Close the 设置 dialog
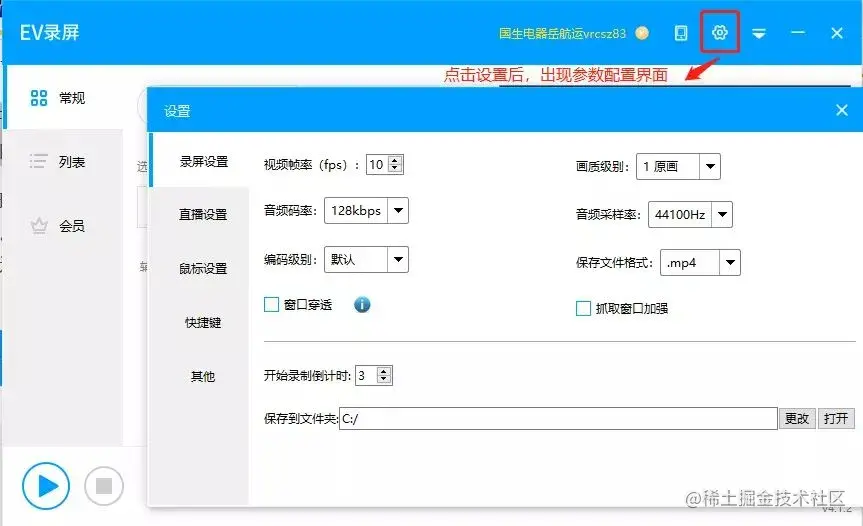The image size is (863, 526). [842, 110]
